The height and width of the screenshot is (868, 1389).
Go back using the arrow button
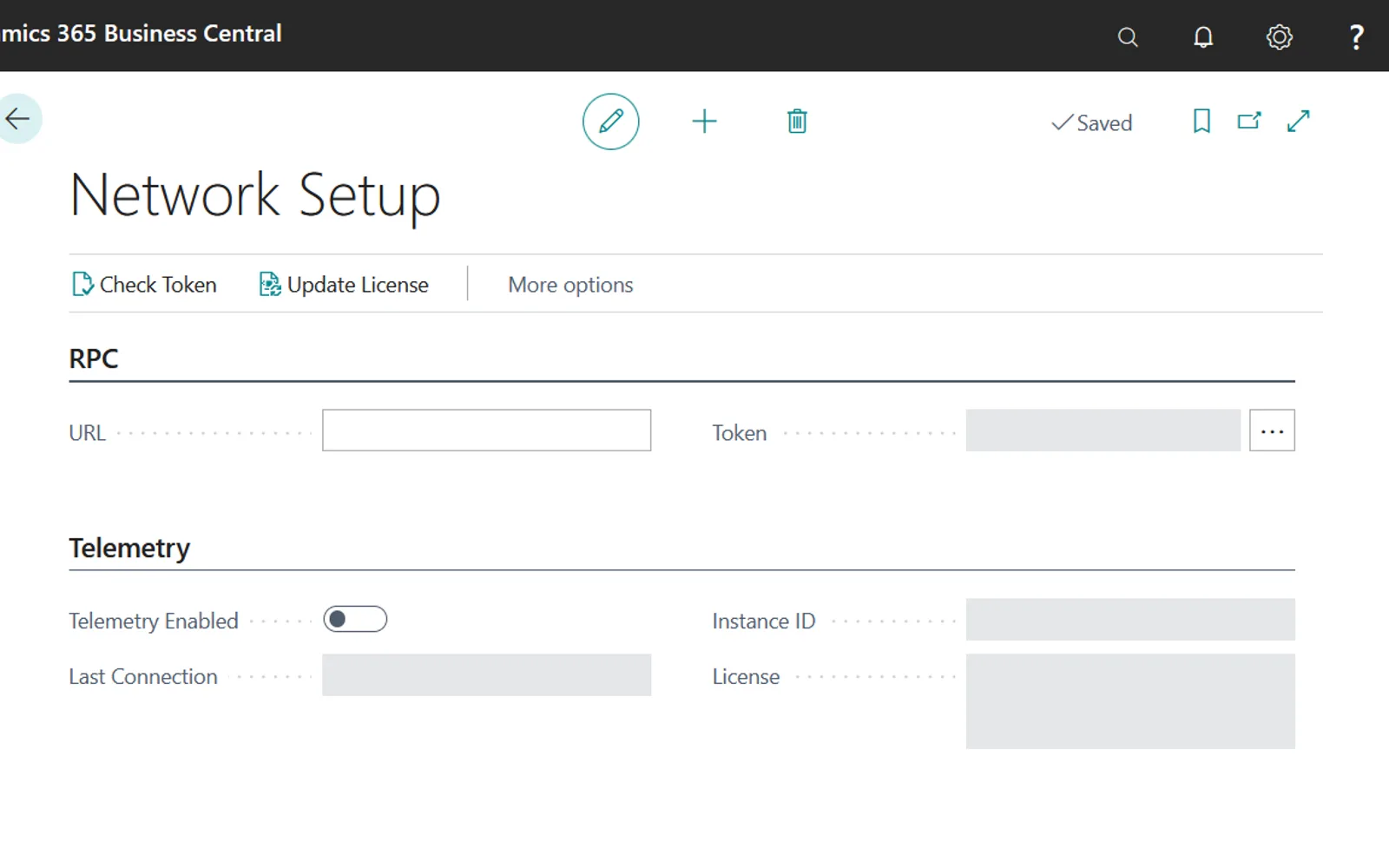click(17, 118)
